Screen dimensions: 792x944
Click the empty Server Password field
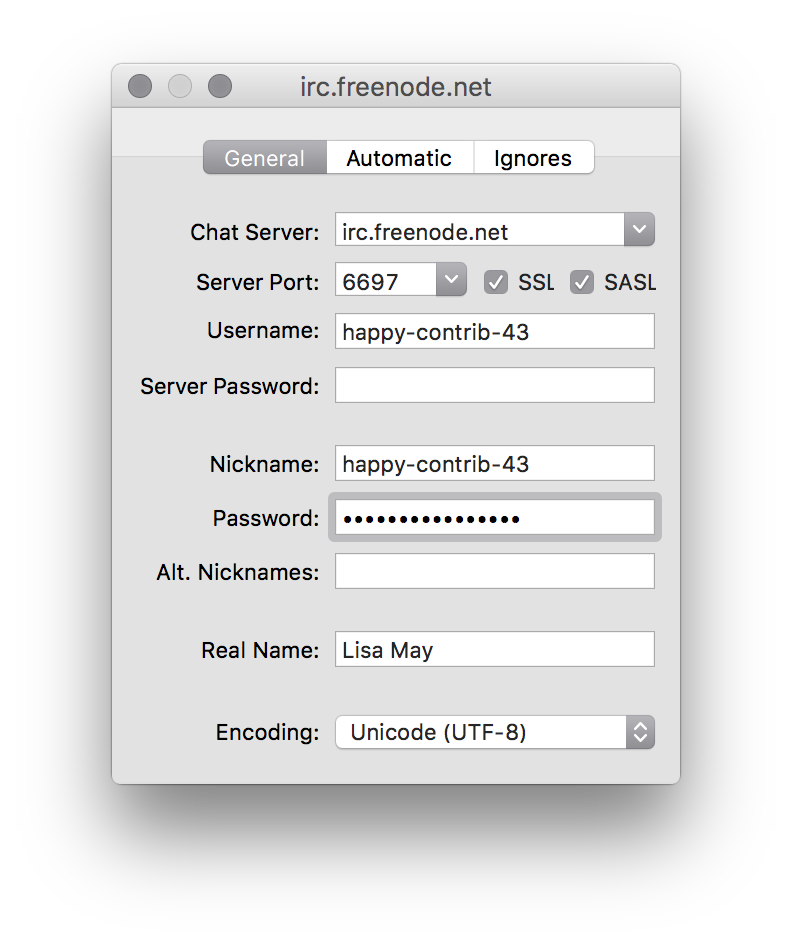coord(494,385)
